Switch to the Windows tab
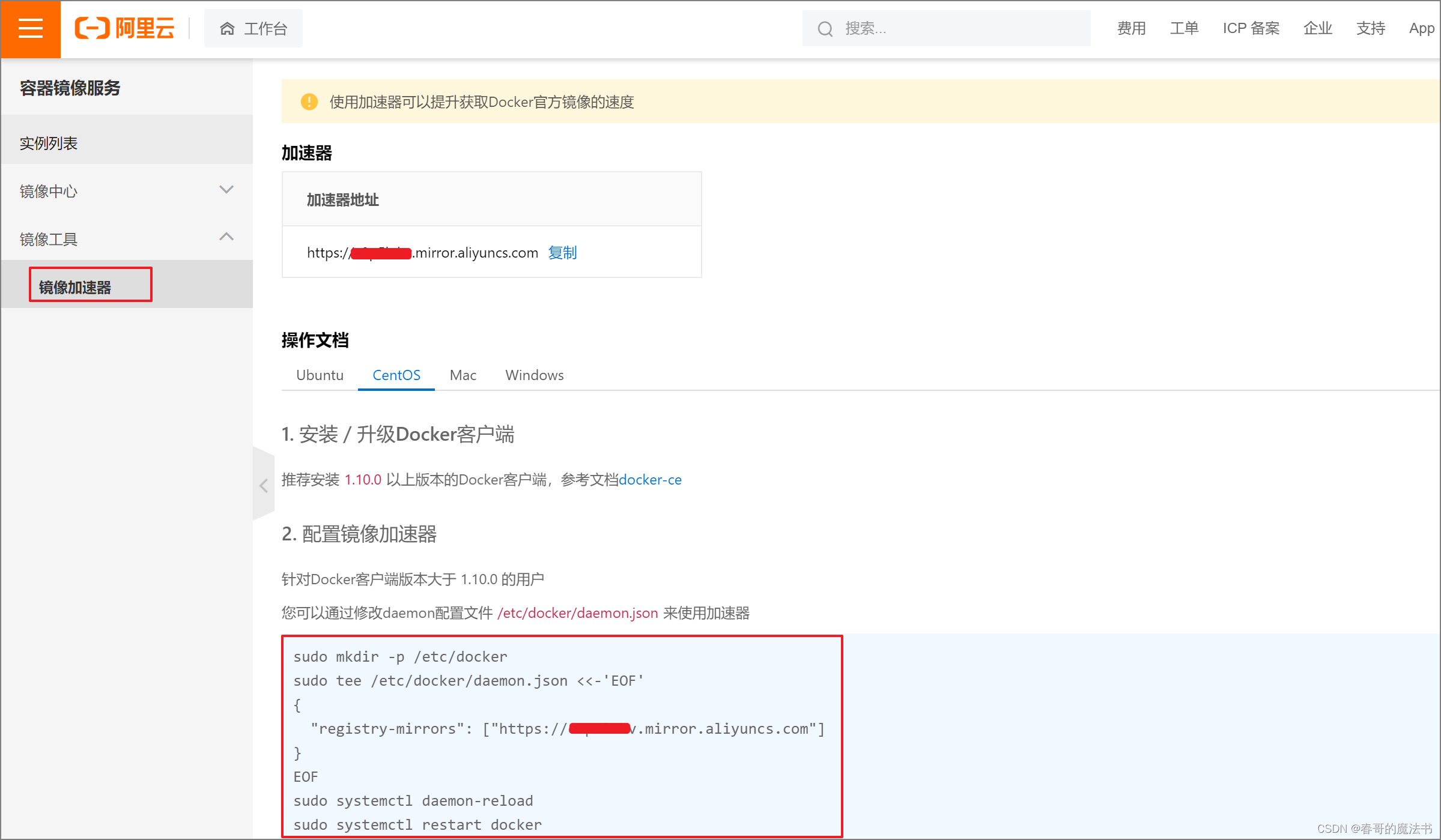1441x840 pixels. 535,375
